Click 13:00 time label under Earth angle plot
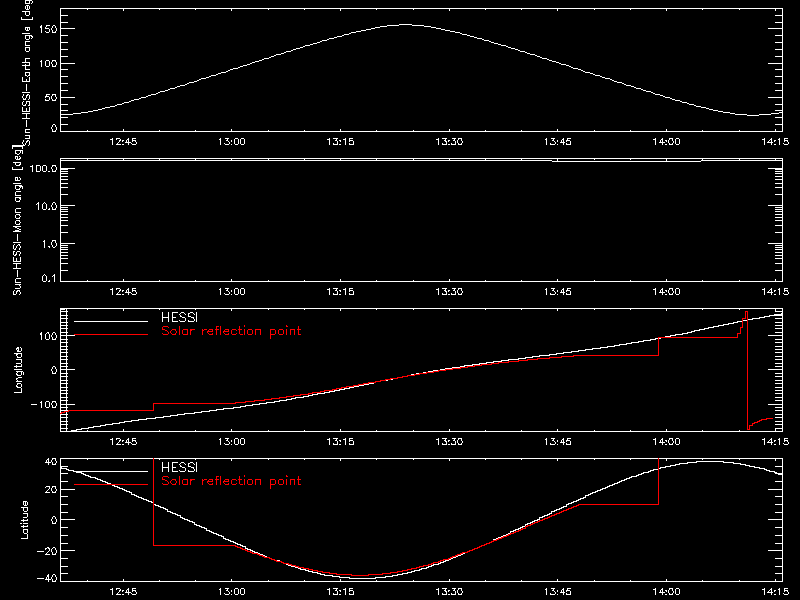 click(232, 142)
